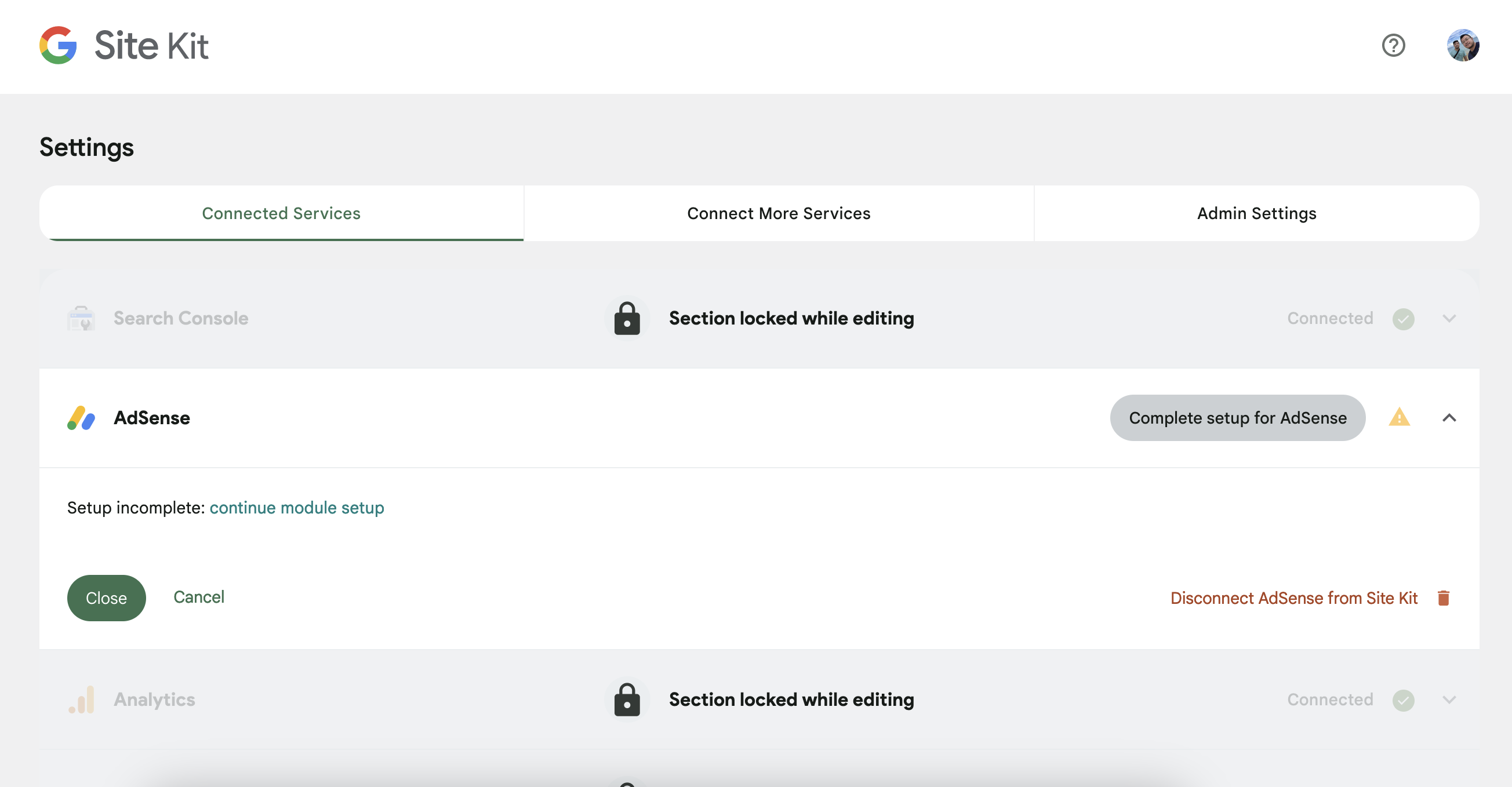
Task: Click the Search Console lock icon
Action: (627, 318)
